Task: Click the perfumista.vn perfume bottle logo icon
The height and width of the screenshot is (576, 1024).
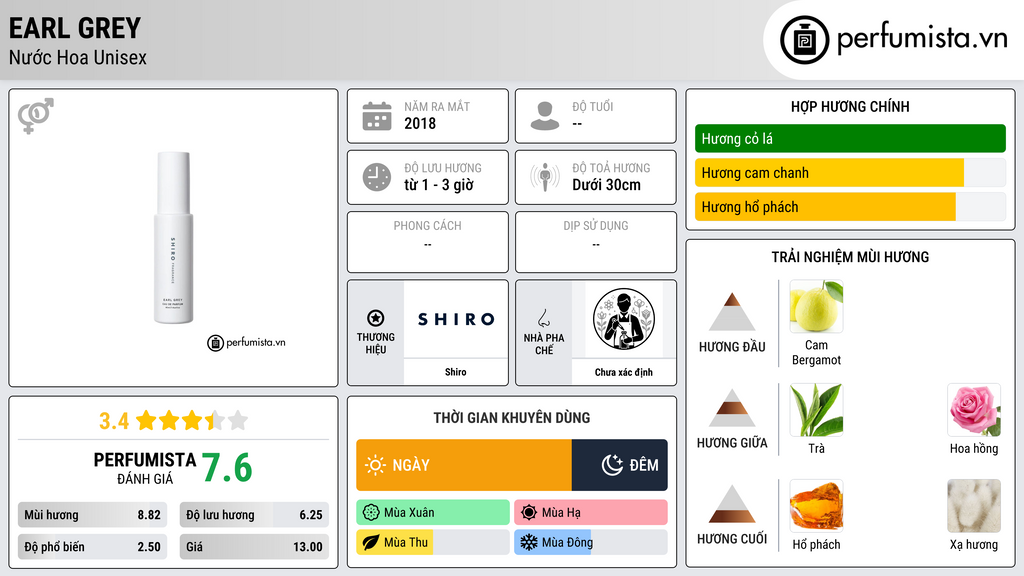Action: [x=804, y=40]
